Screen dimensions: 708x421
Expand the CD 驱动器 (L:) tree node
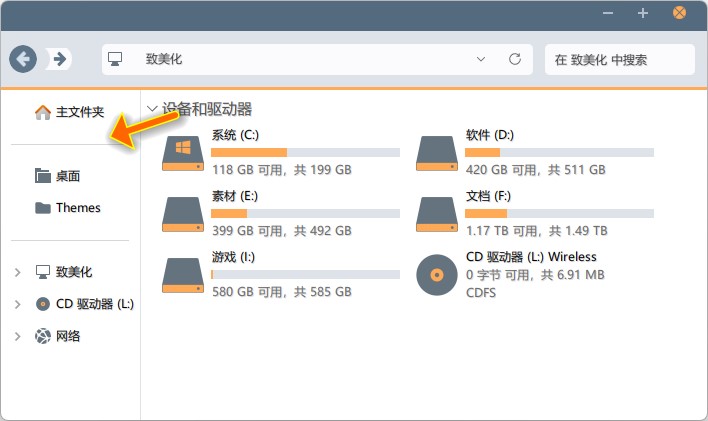click(x=18, y=304)
